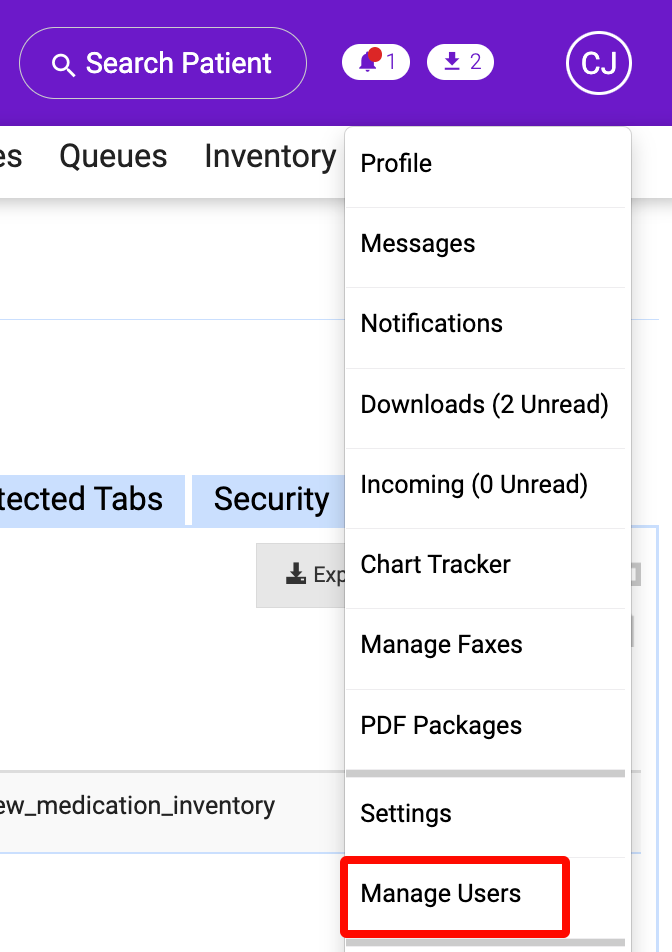Viewport: 672px width, 952px height.
Task: Click the Search Patient magnifier icon
Action: [x=63, y=65]
